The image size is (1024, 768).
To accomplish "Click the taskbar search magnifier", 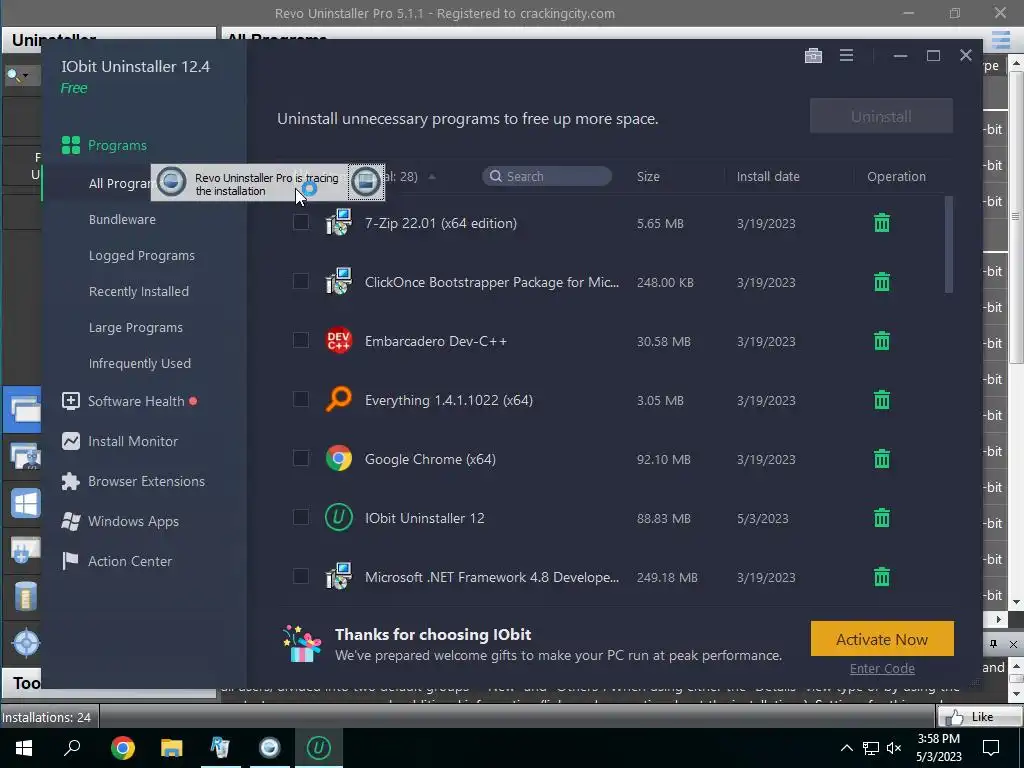I will coord(72,748).
